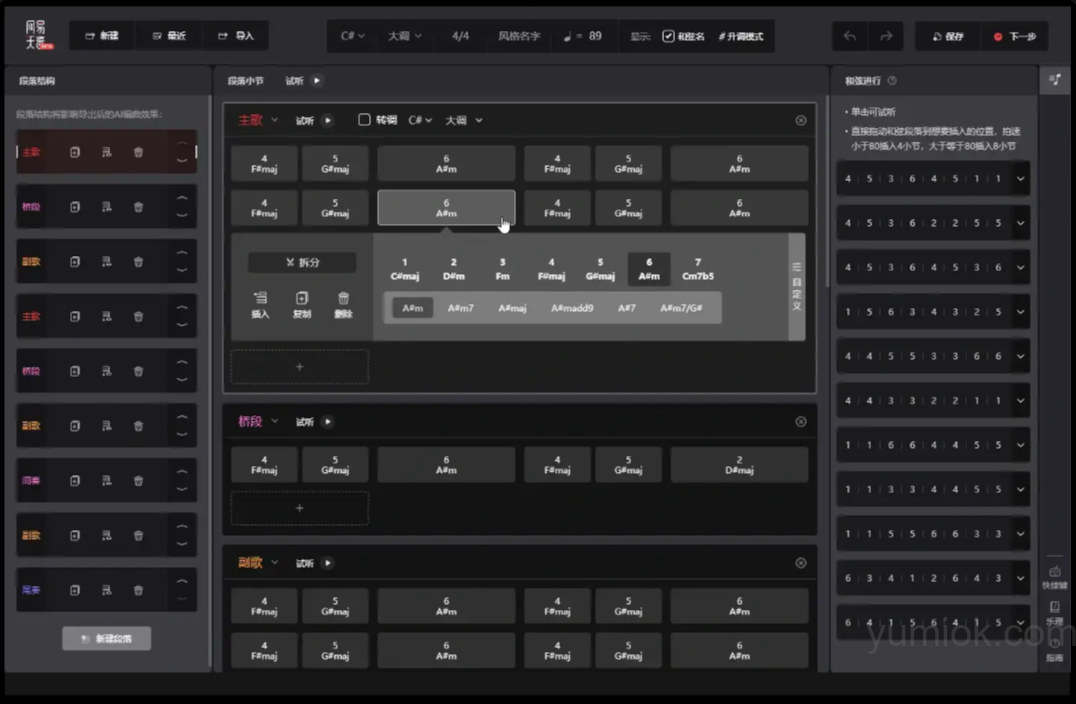Screen dimensions: 1076x704
Task: Delete the highlighted 主歌 row in structure list
Action: [139, 152]
